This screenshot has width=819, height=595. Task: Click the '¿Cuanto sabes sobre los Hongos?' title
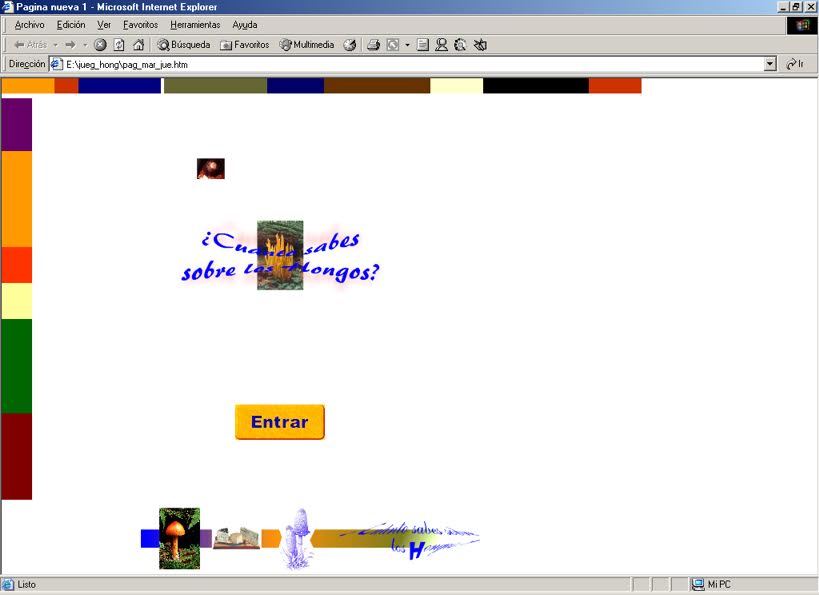280,256
